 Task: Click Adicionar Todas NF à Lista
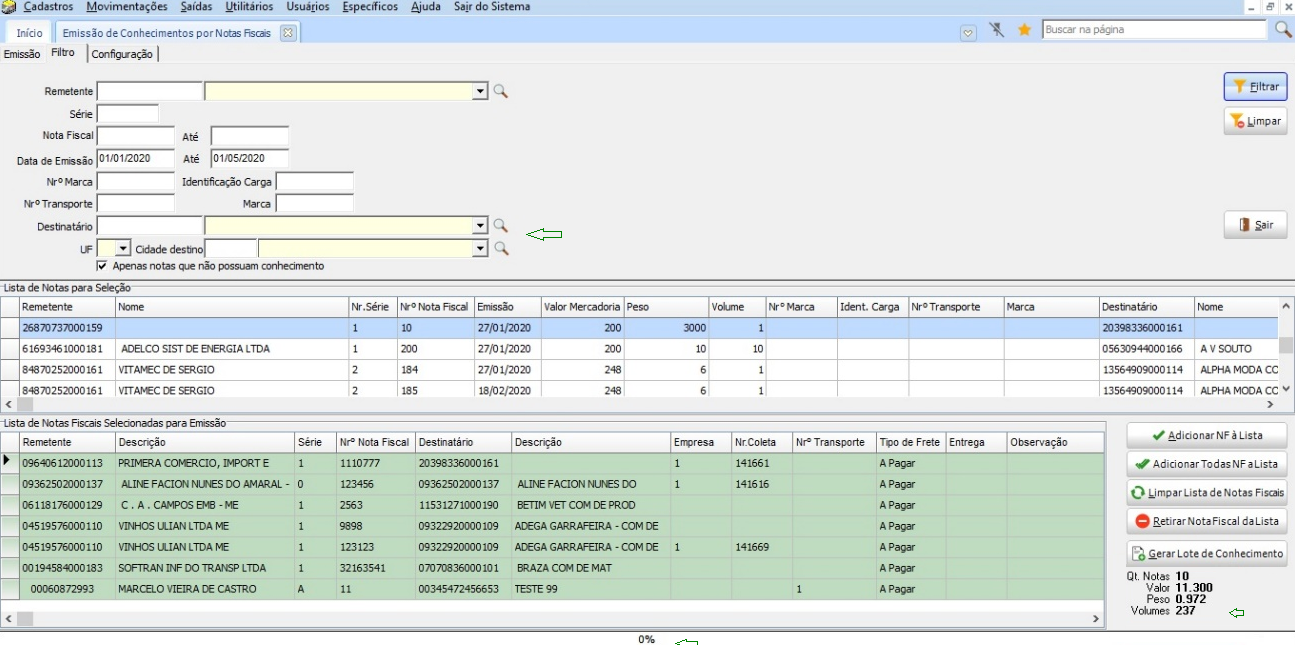pos(1207,464)
